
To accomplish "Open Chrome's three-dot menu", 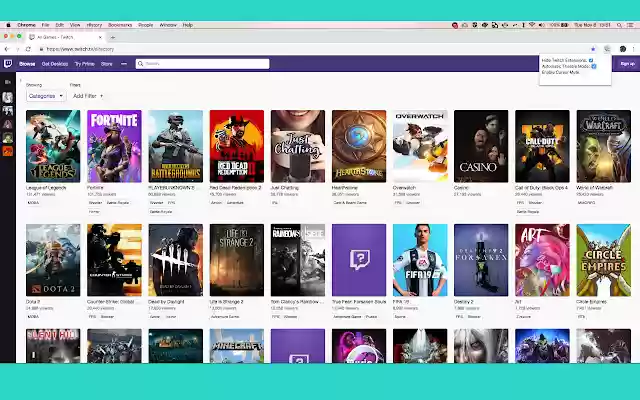I will [x=633, y=49].
